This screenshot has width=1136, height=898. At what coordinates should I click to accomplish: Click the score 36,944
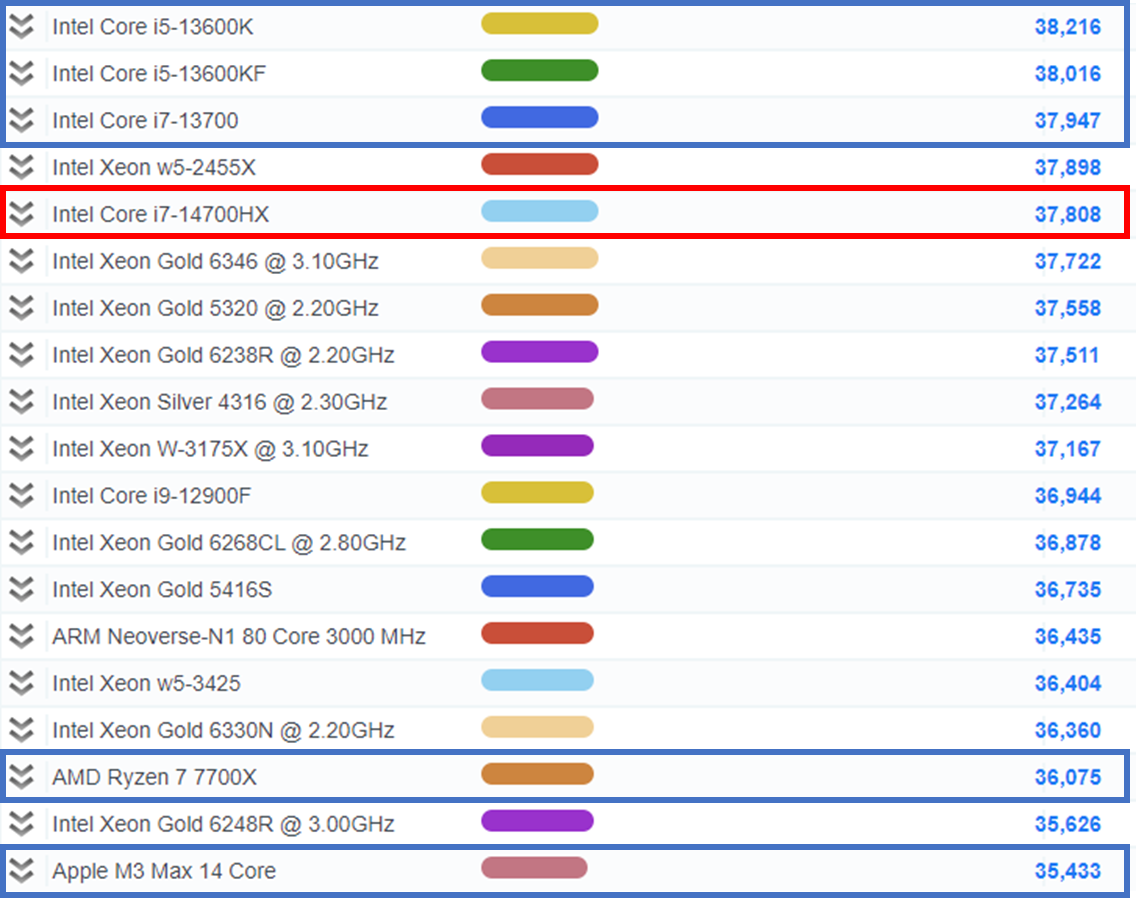(x=1068, y=496)
